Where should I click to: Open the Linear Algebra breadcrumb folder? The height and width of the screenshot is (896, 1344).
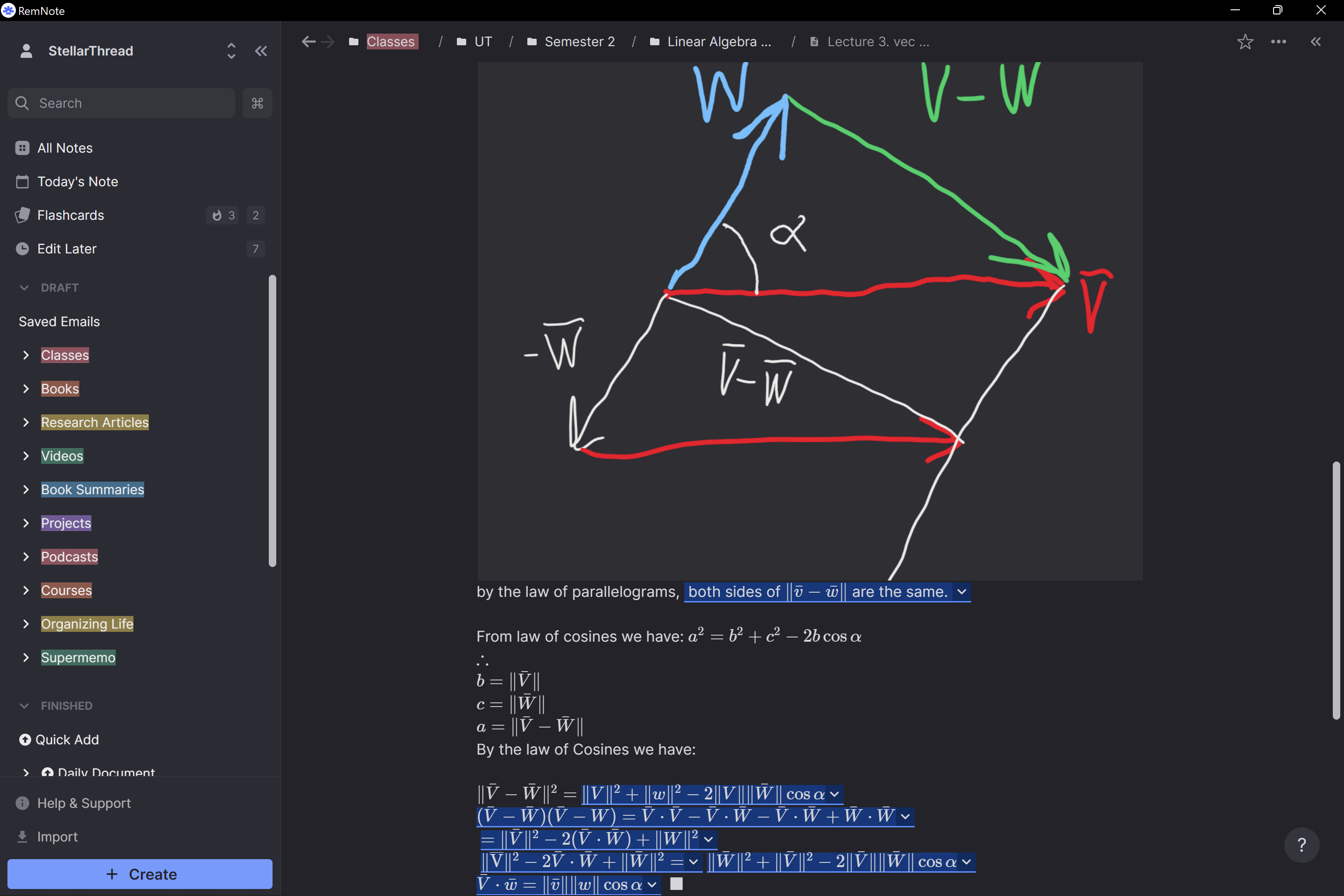(x=720, y=41)
